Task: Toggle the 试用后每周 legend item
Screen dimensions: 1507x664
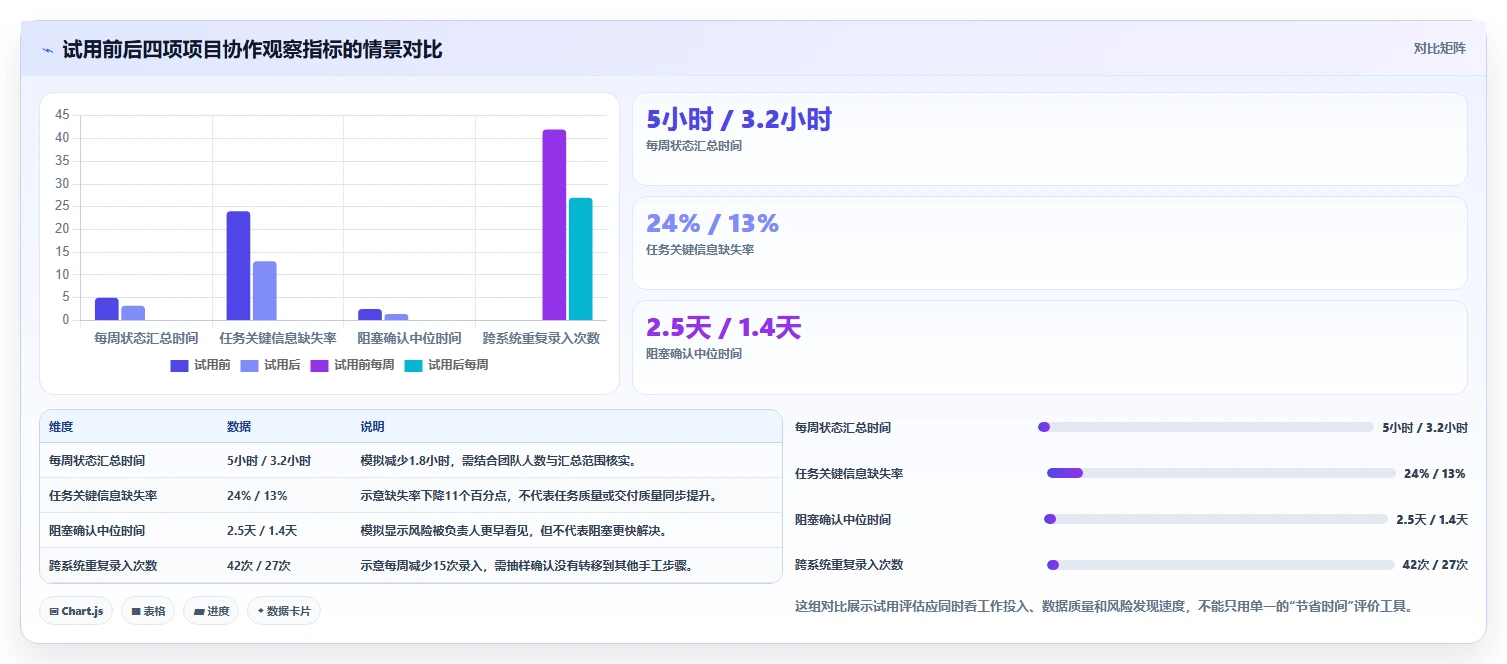Action: 446,365
